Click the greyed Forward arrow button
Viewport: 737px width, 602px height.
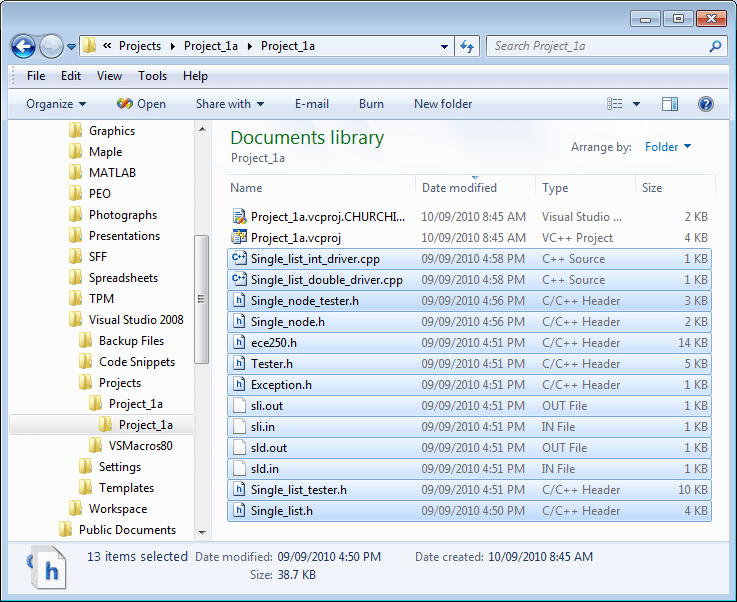[x=51, y=46]
